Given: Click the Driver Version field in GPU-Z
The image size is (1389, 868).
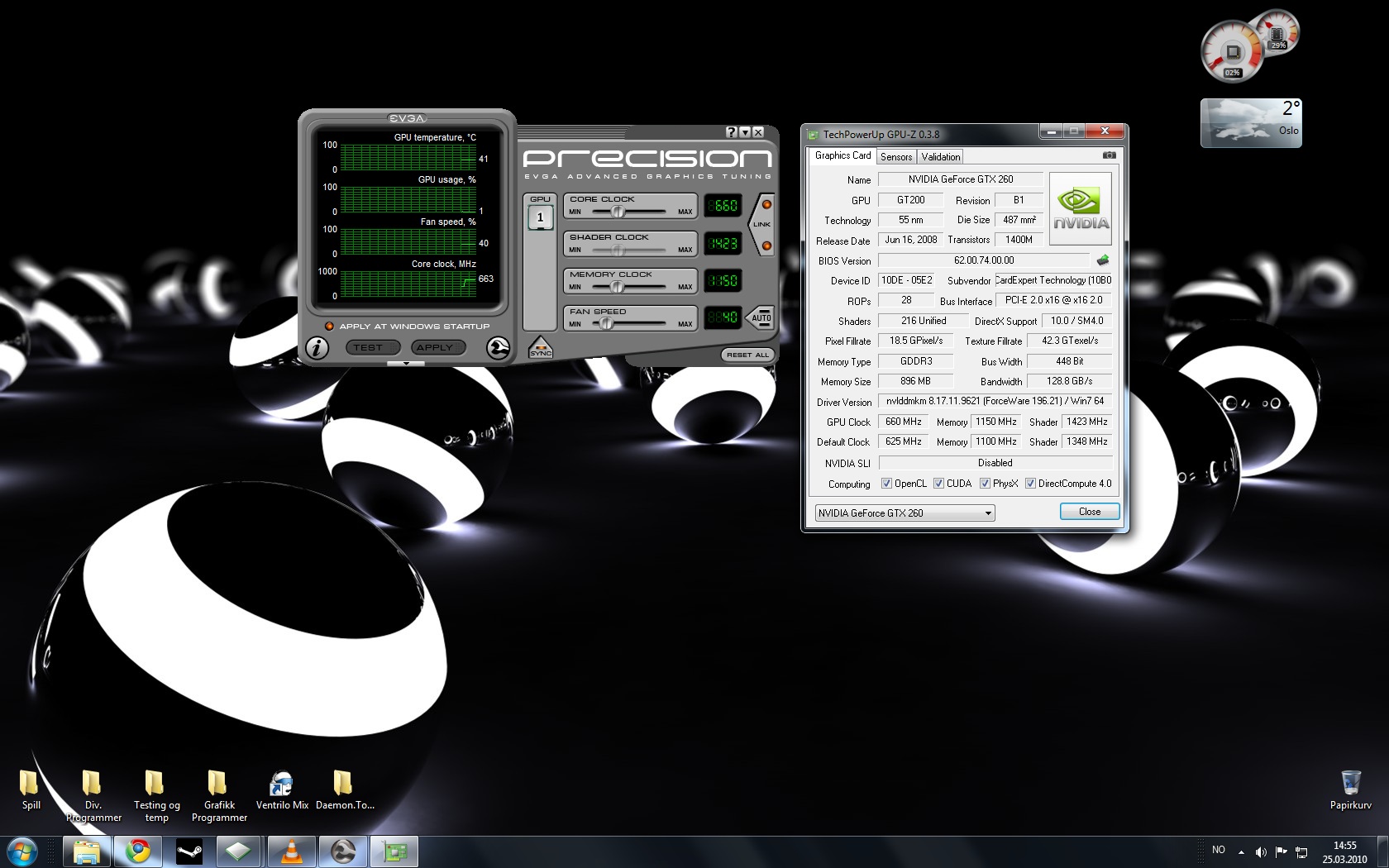Looking at the screenshot, I should click(995, 401).
